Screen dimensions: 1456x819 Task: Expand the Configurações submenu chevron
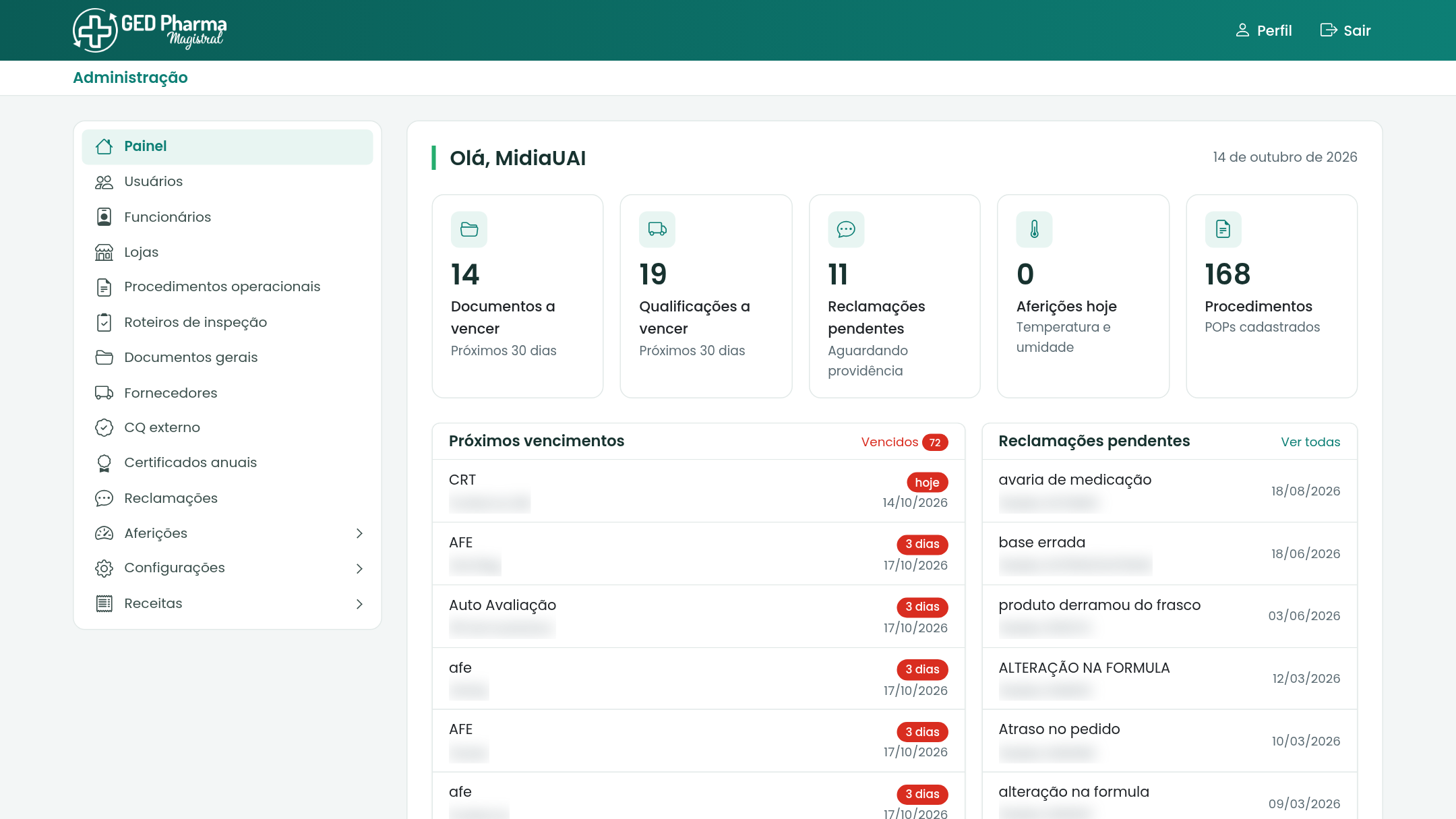359,568
